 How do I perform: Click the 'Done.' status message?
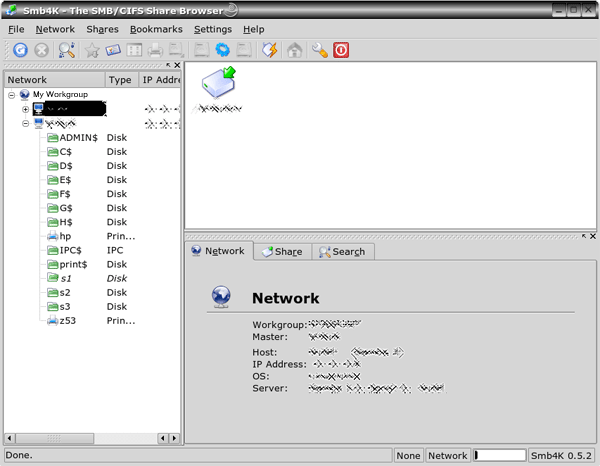tap(19, 455)
